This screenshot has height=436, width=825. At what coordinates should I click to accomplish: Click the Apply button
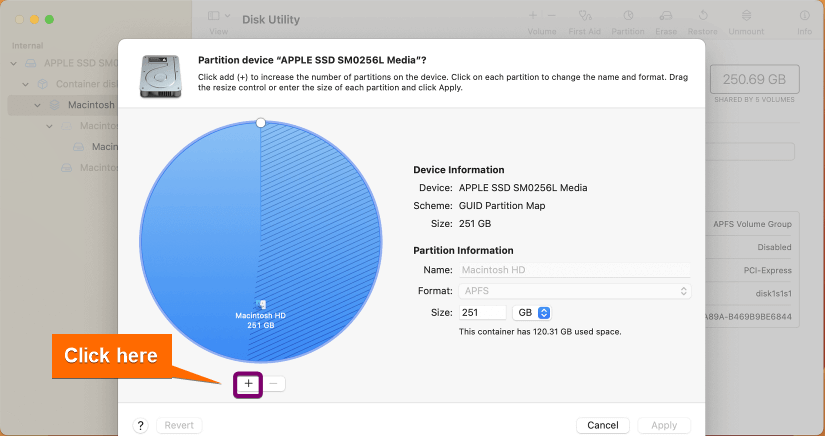[664, 425]
